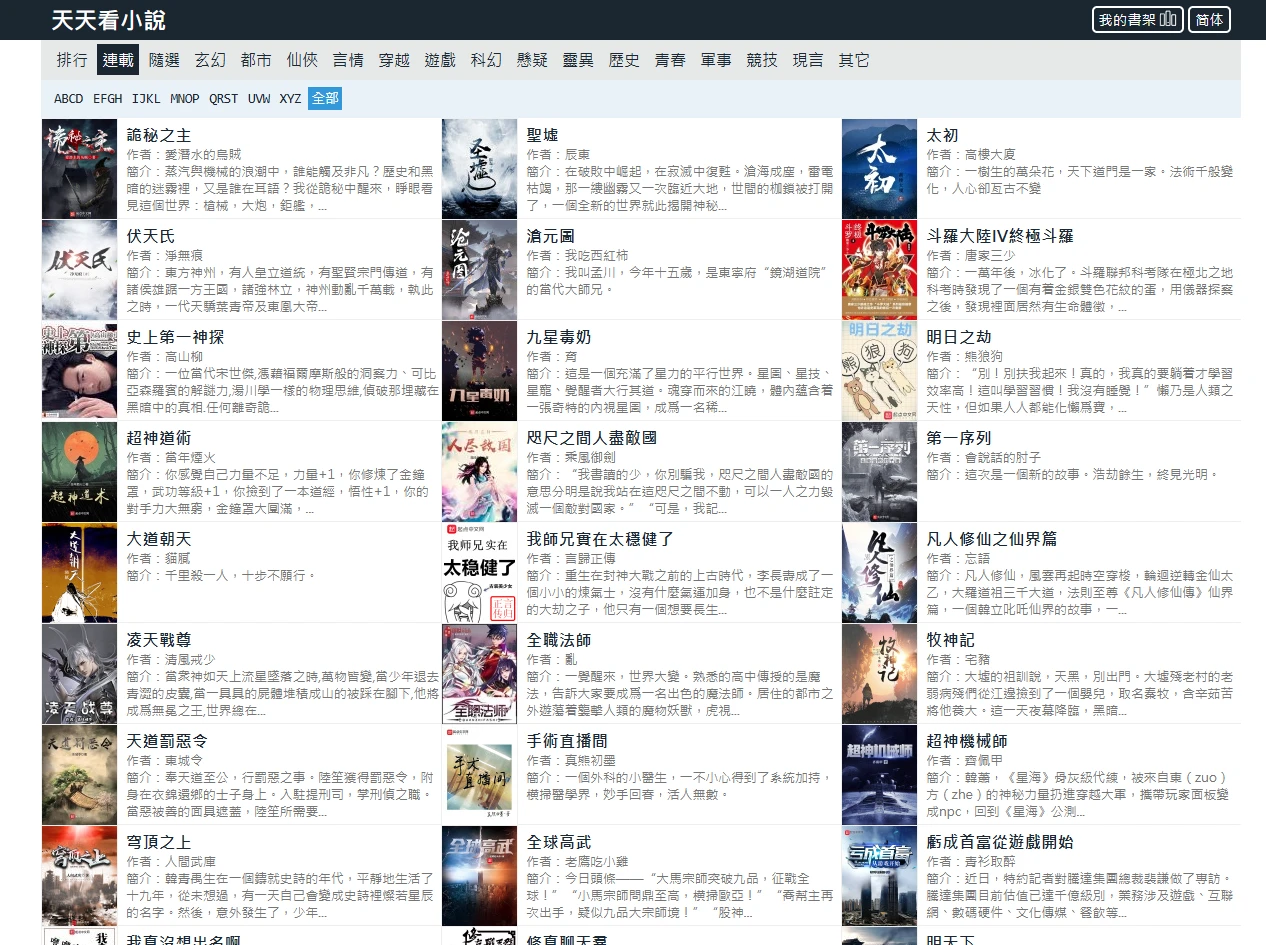Select the 全部 alphabet filter
This screenshot has height=945, width=1266.
pyautogui.click(x=325, y=98)
